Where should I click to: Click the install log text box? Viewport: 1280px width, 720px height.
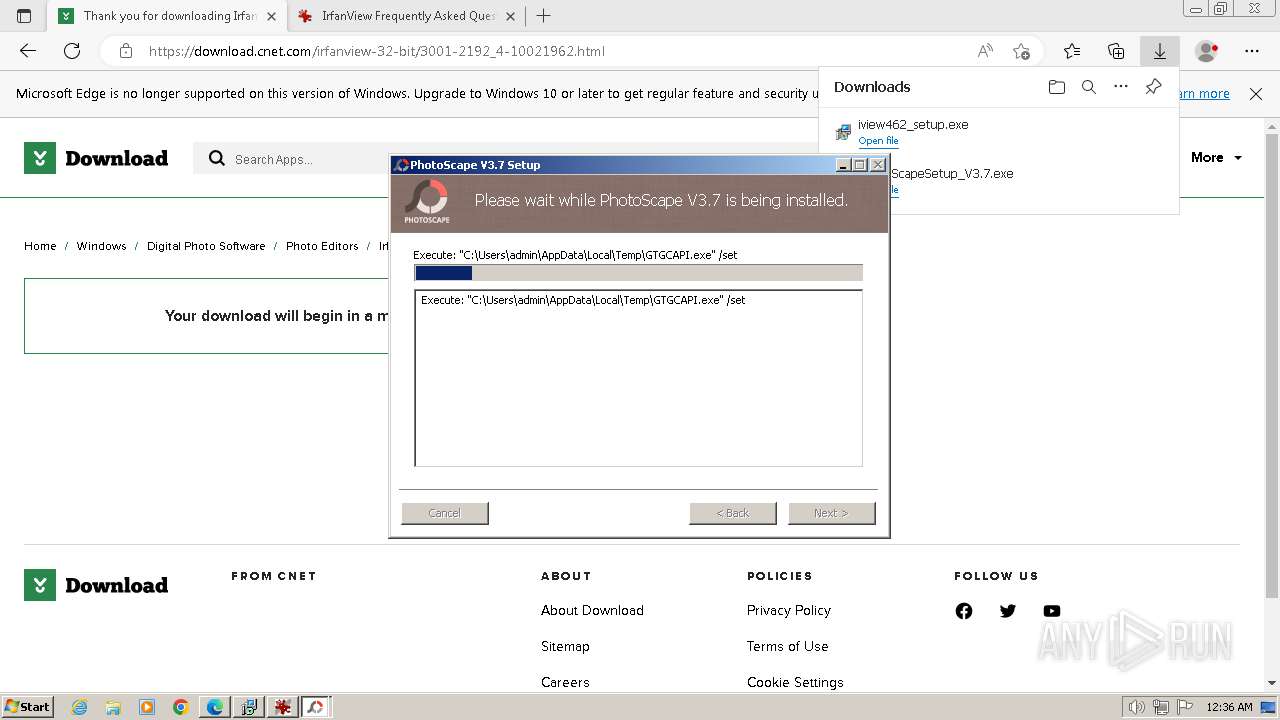point(638,378)
